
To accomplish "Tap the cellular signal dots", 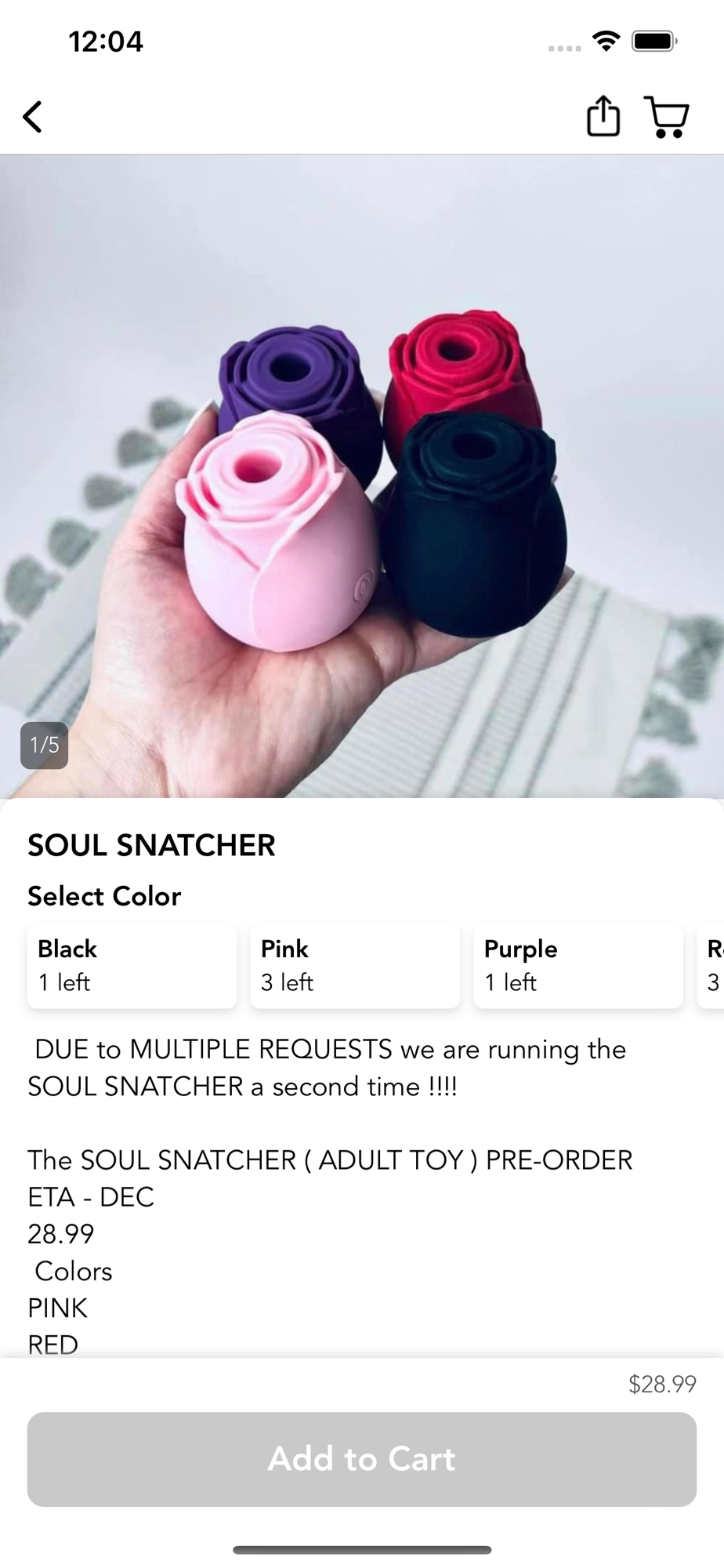I will (565, 49).
